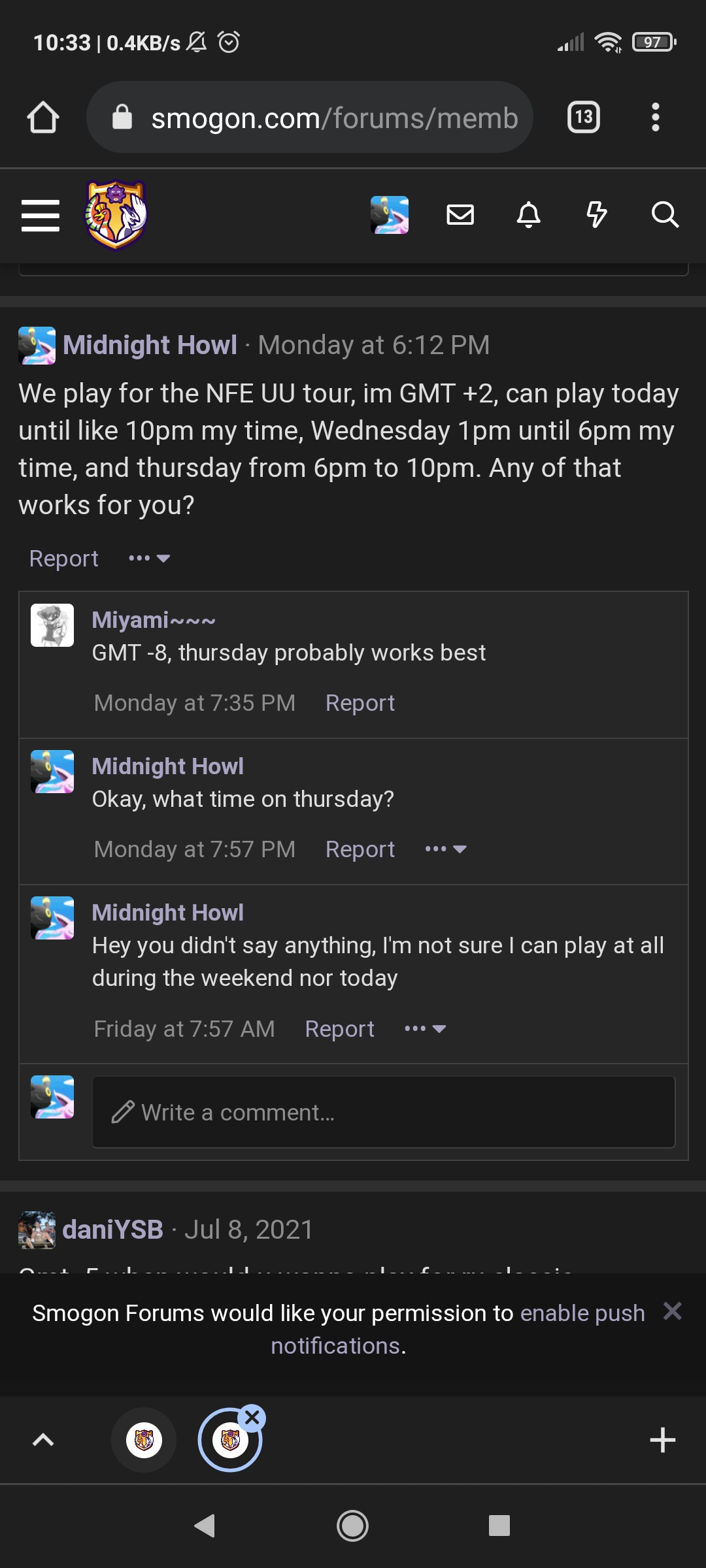Tap the lightning bolt what's new icon
This screenshot has height=1568, width=706.
pos(597,214)
